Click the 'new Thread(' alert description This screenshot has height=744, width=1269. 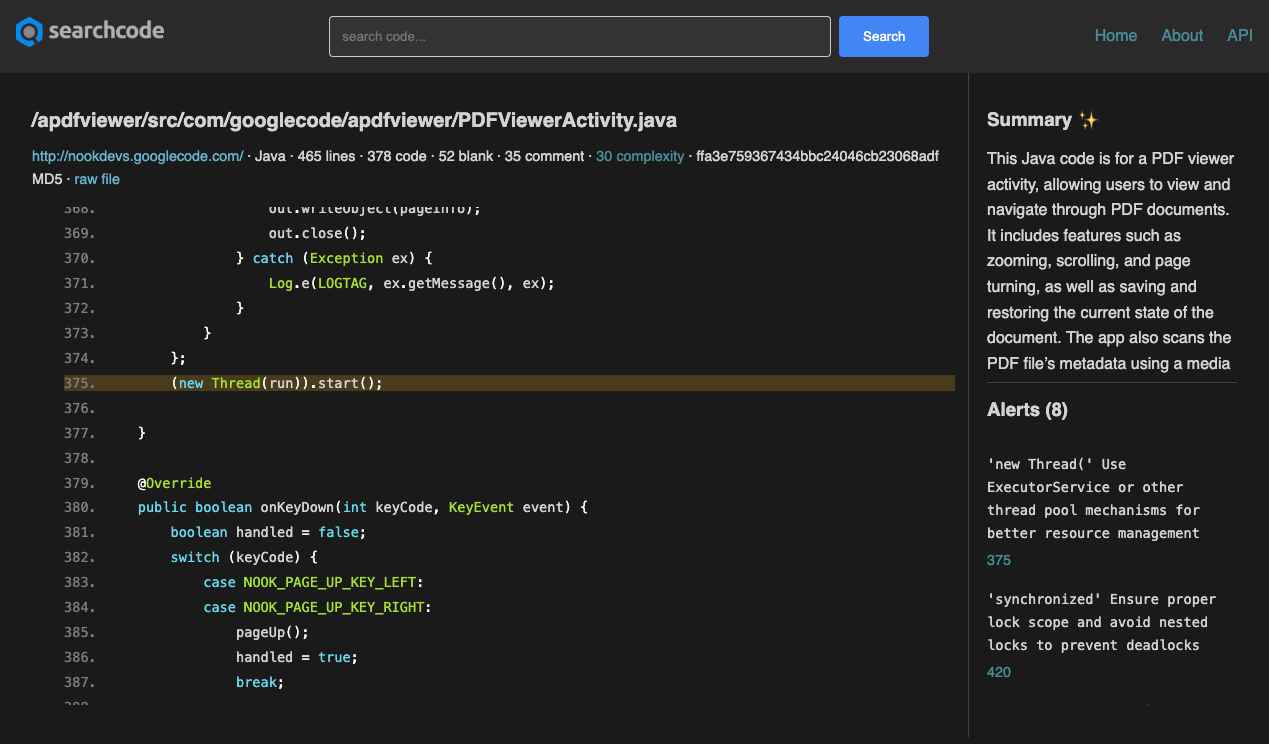1093,498
